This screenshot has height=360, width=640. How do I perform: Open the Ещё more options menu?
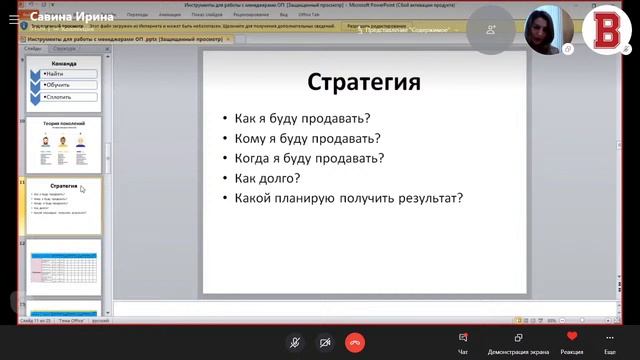pyautogui.click(x=610, y=343)
